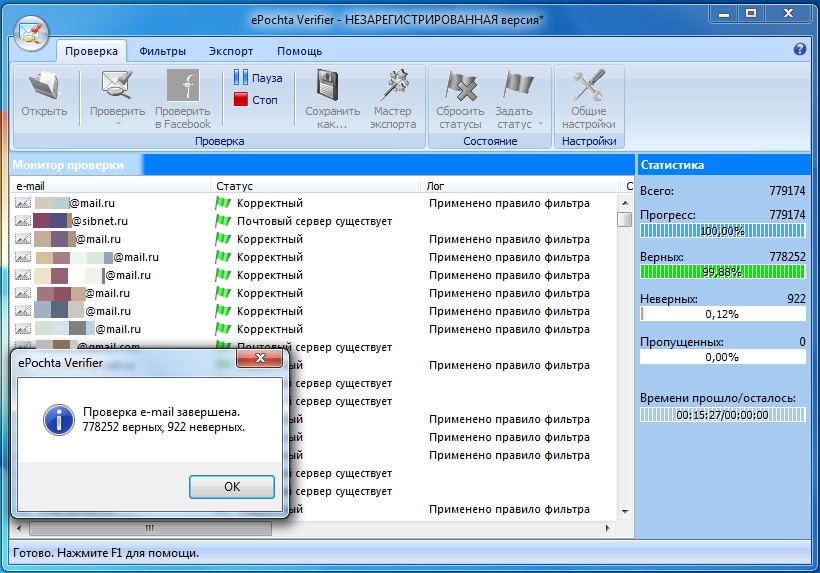This screenshot has height=573, width=820.
Task: Switch to the Фильтры tab
Action: pyautogui.click(x=162, y=51)
